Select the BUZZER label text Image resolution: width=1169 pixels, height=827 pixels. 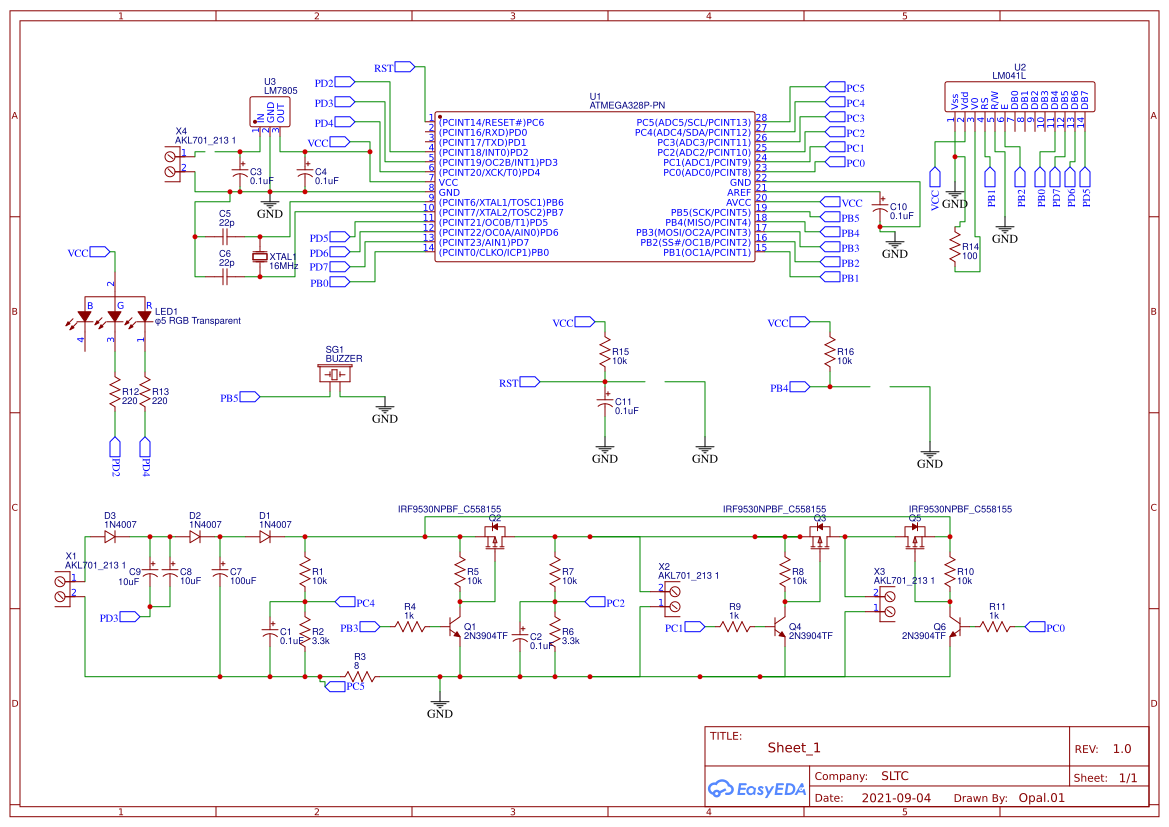coord(344,359)
